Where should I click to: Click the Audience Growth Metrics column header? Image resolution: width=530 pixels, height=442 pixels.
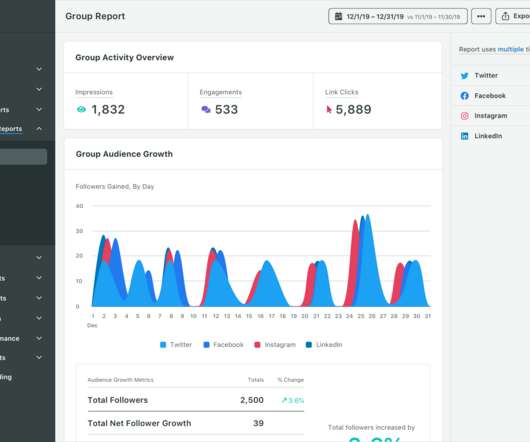click(121, 380)
